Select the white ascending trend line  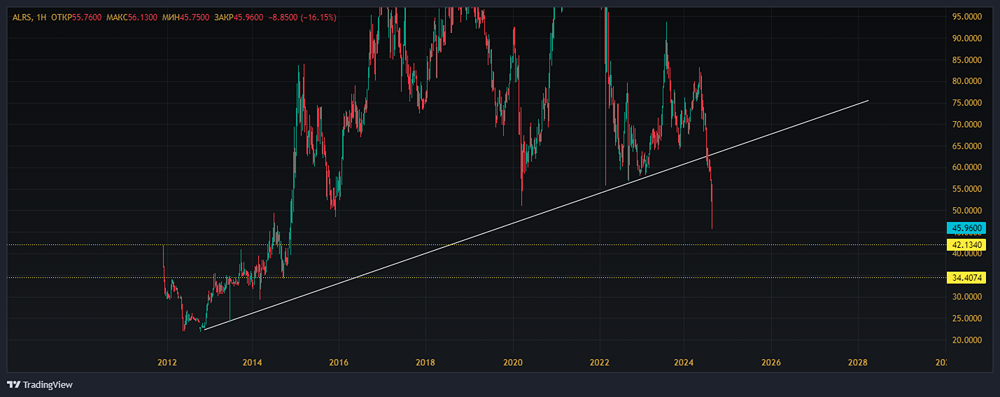click(536, 215)
